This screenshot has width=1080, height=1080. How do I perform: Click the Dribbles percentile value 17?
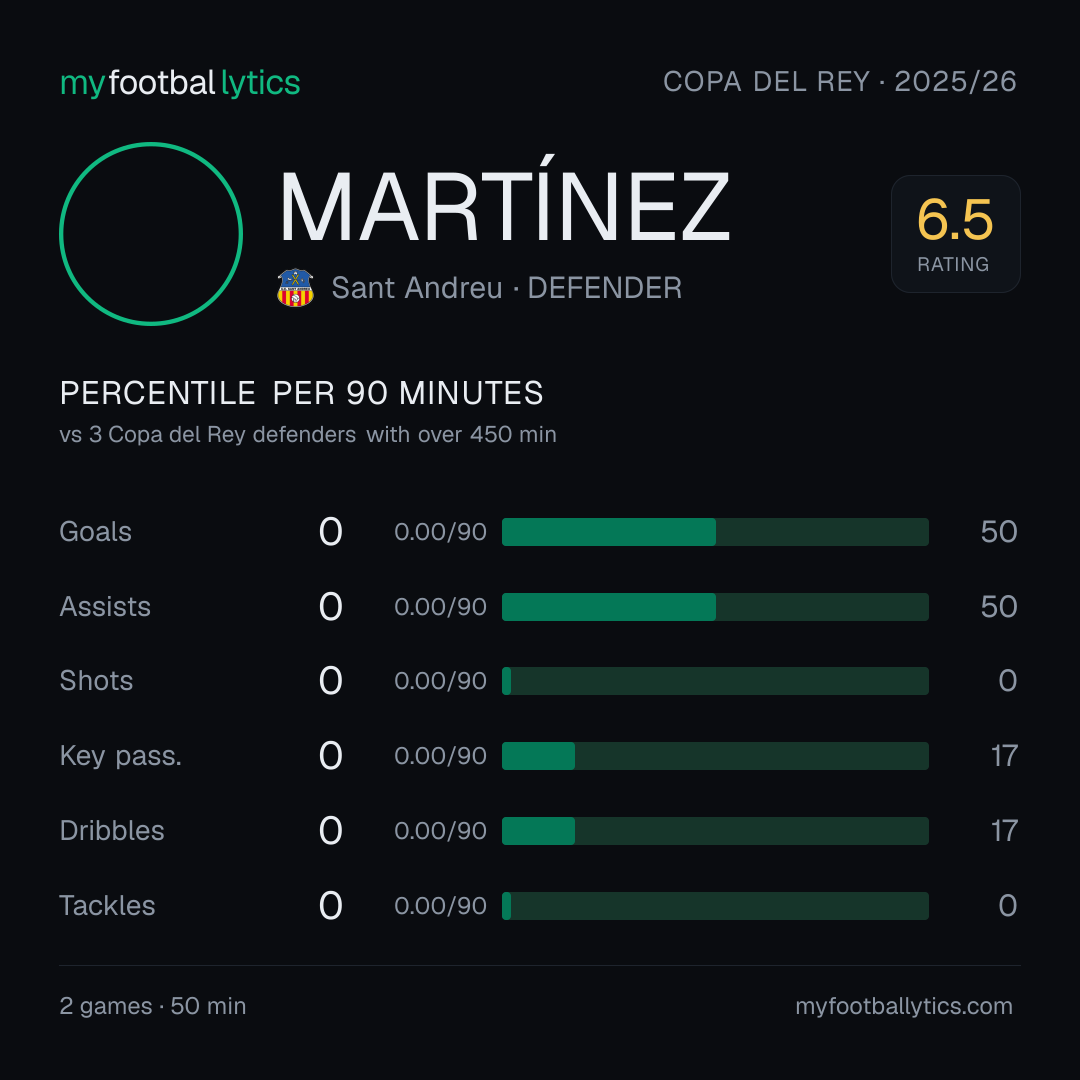1004,831
